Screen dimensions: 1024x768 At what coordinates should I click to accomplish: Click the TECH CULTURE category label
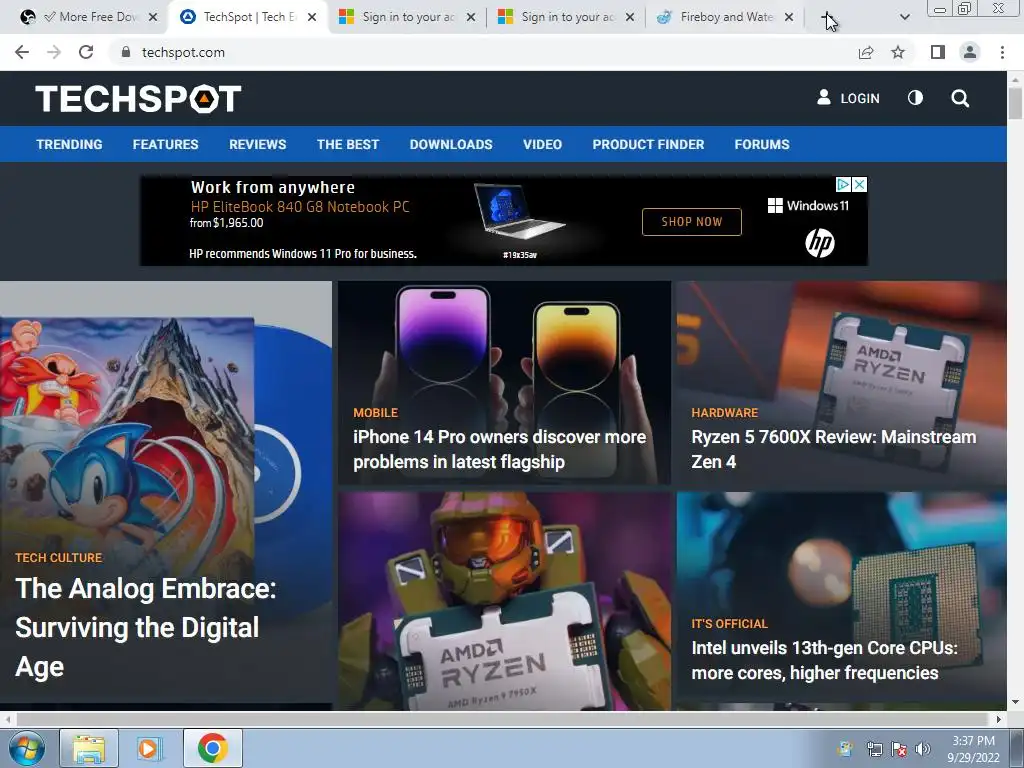point(59,558)
